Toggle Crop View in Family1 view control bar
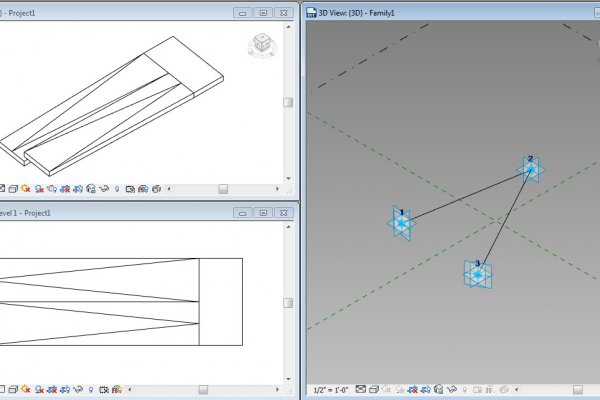Image resolution: width=600 pixels, height=400 pixels. 412,388
